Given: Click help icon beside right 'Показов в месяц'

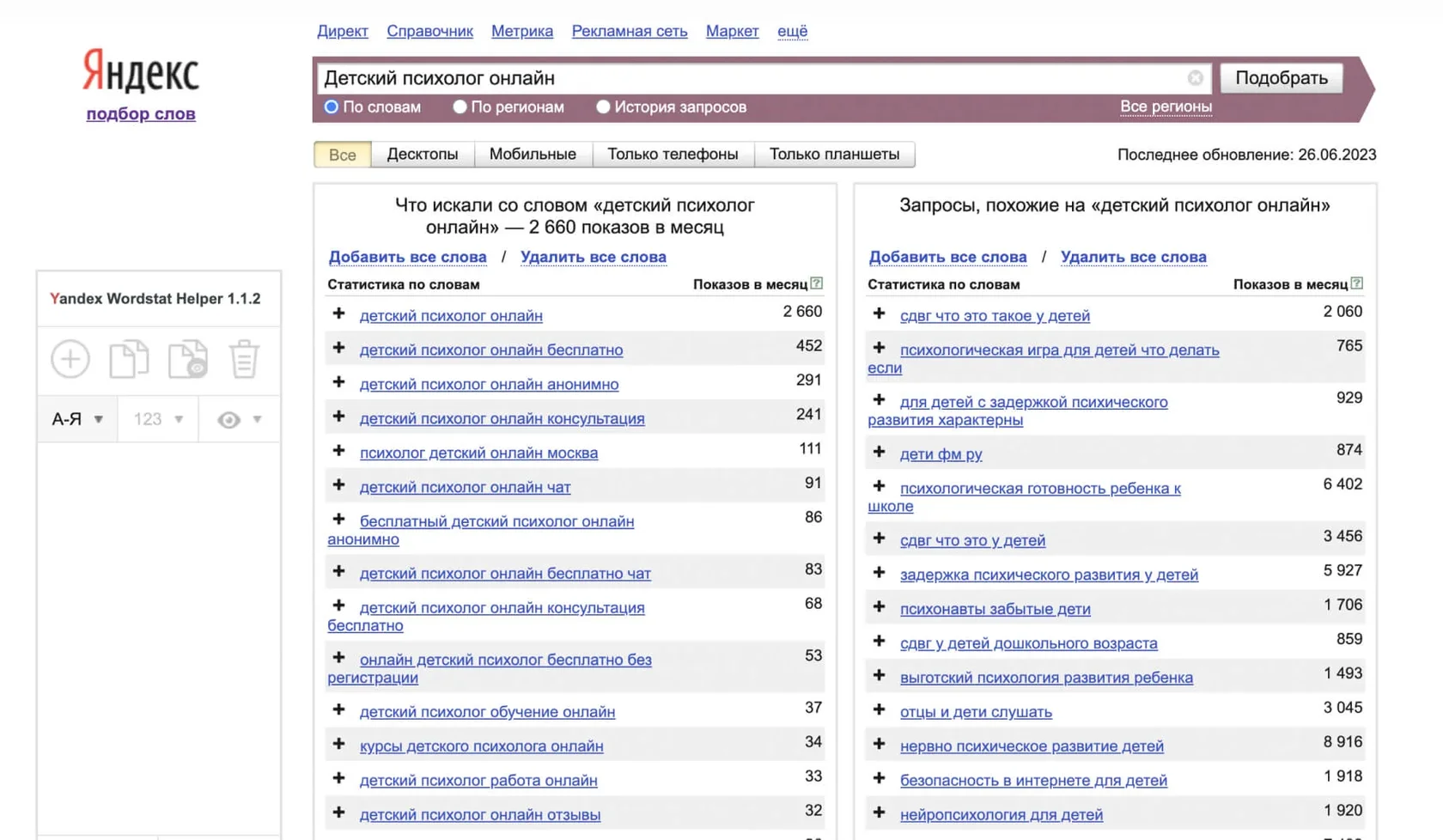Looking at the screenshot, I should coord(1357,283).
